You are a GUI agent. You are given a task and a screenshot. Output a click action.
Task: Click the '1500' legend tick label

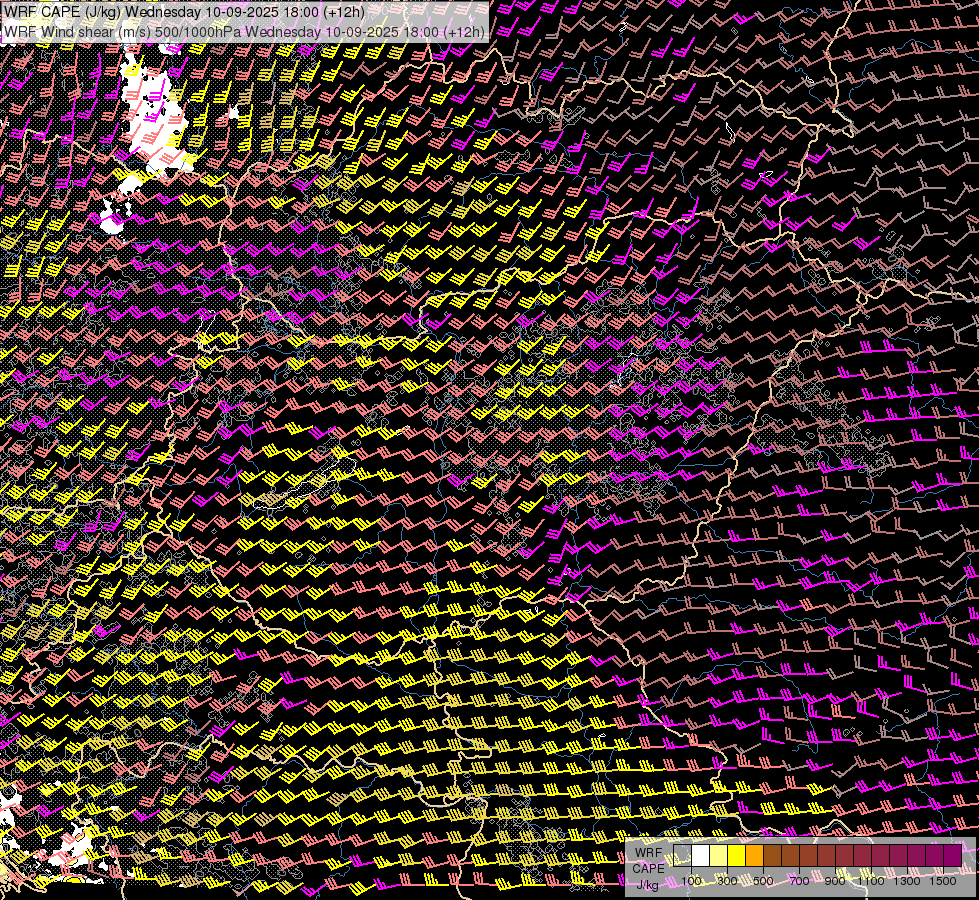[943, 881]
